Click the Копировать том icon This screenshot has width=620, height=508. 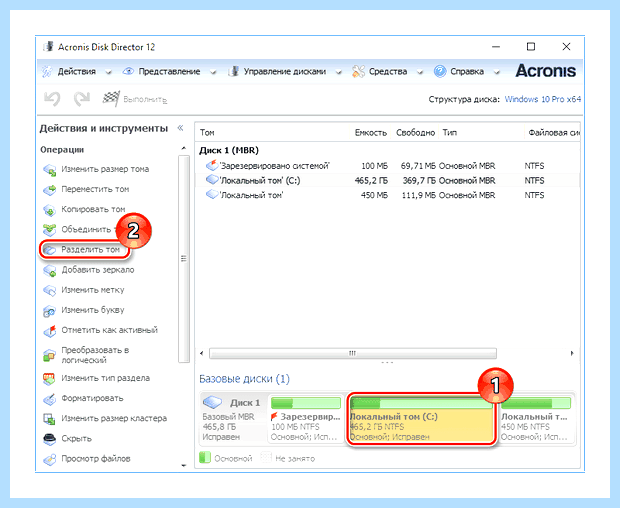tap(50, 210)
